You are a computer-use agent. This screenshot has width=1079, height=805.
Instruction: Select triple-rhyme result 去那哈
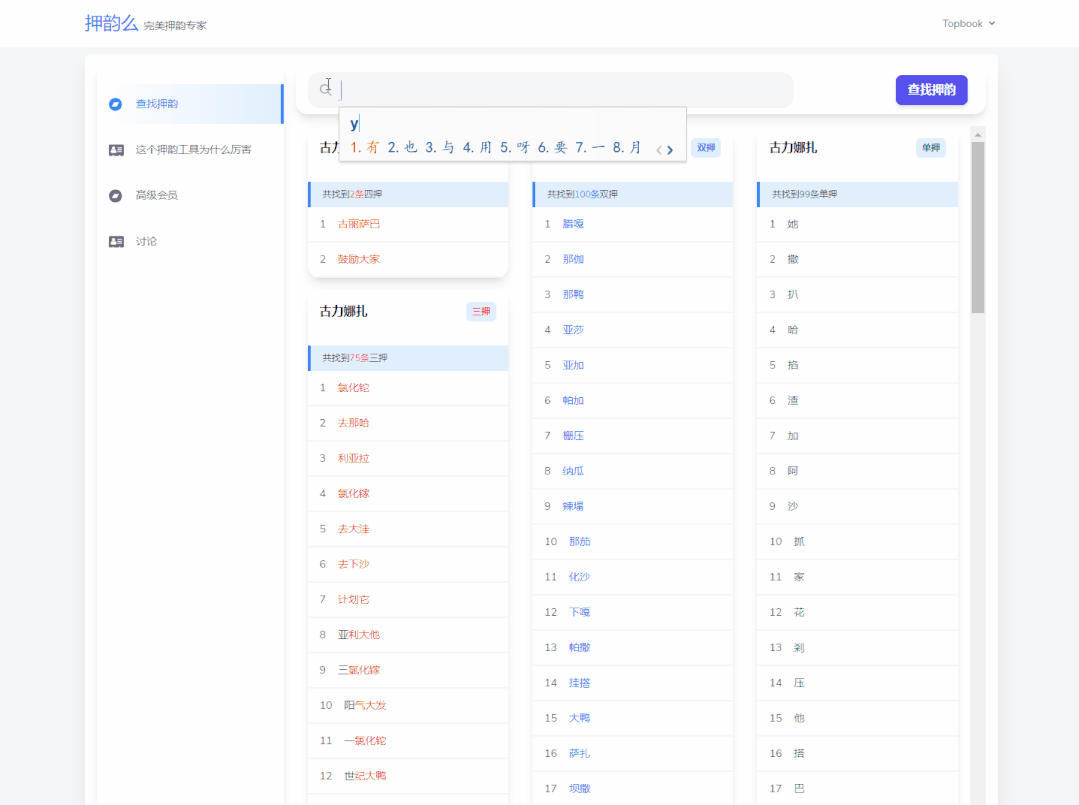point(354,423)
